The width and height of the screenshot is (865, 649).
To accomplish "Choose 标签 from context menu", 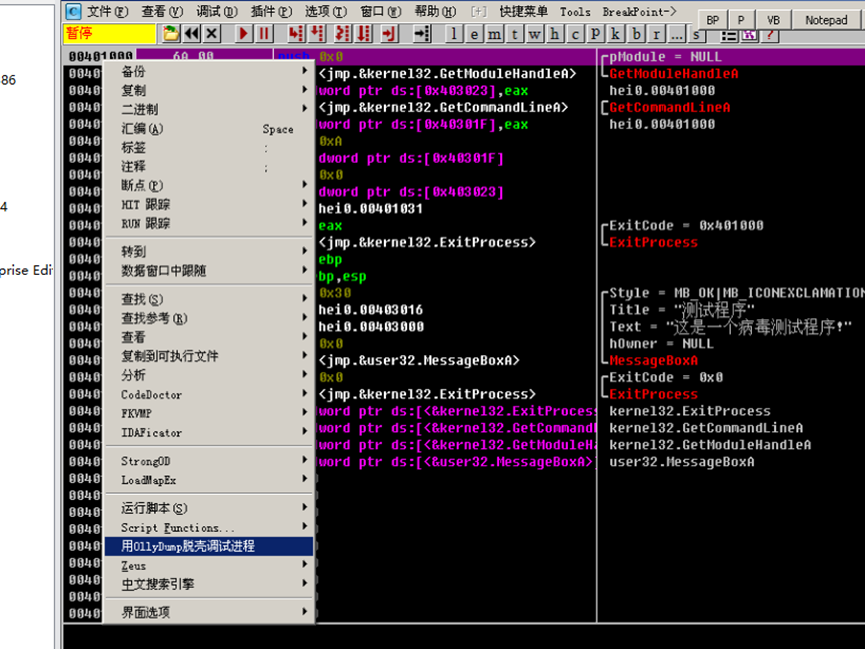I will pos(209,147).
